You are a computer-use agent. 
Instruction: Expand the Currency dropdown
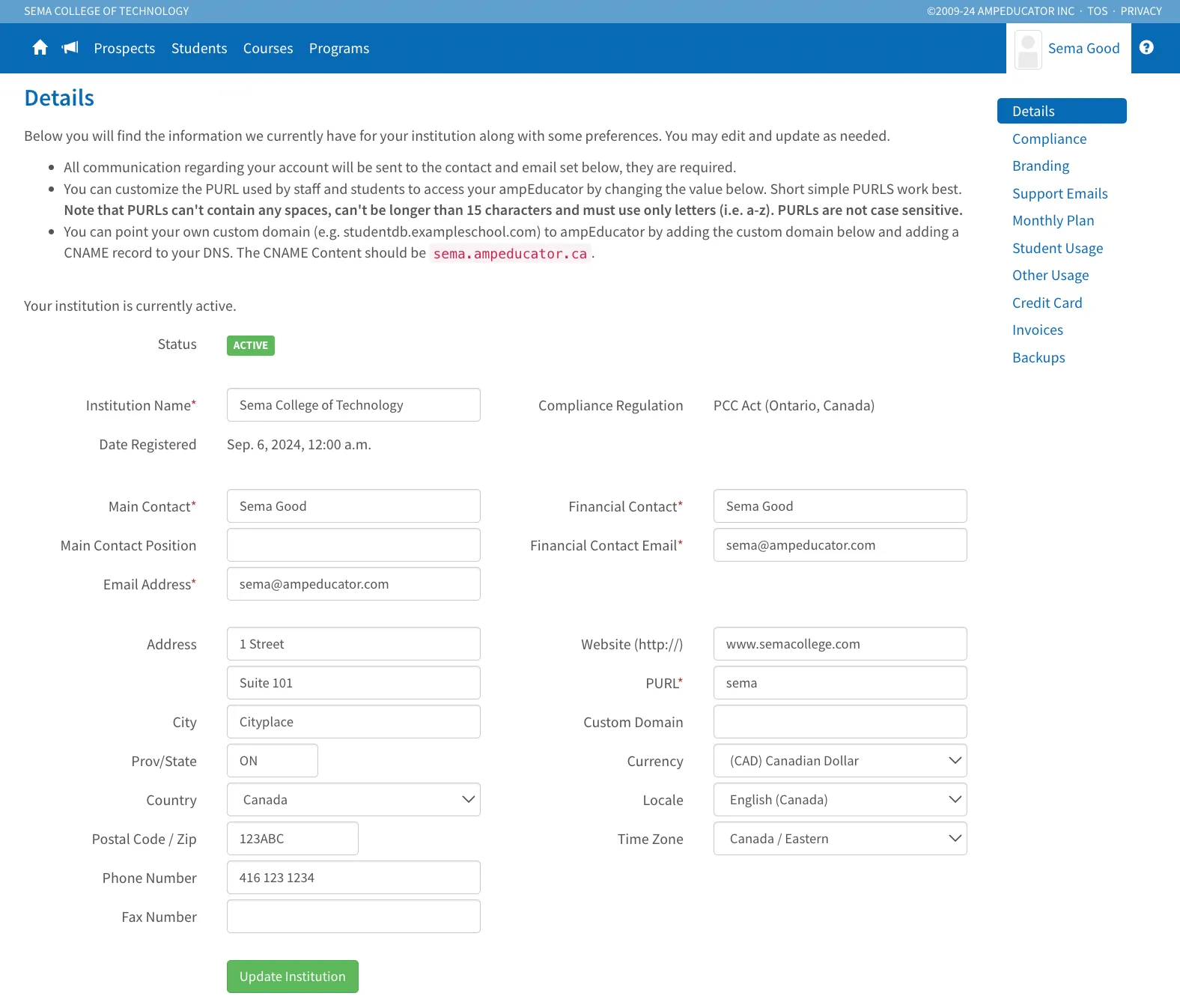(840, 761)
